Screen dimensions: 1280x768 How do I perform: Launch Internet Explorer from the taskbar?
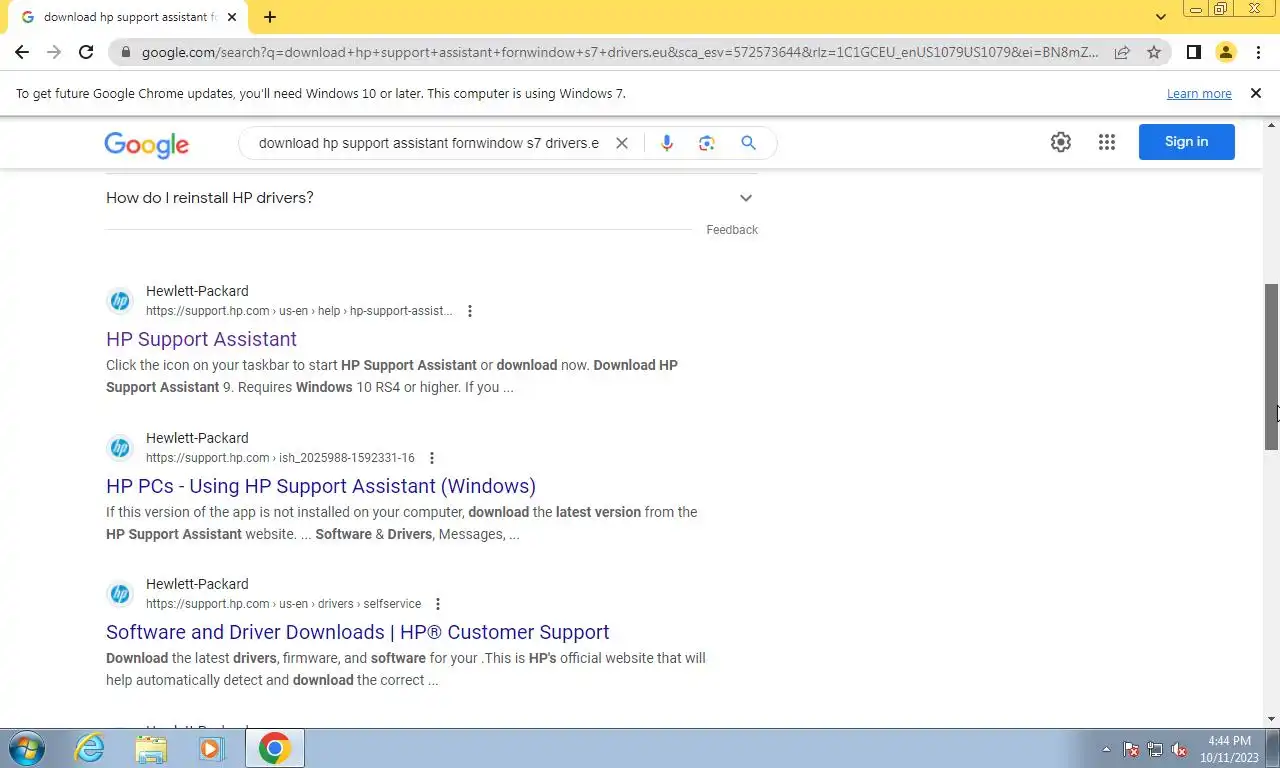click(90, 748)
